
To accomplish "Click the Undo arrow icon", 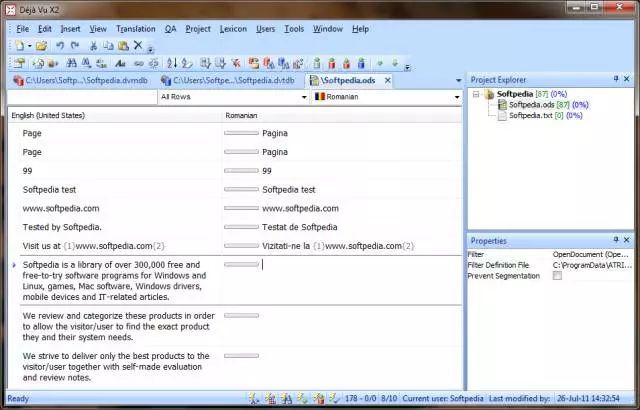I will 60,46.
